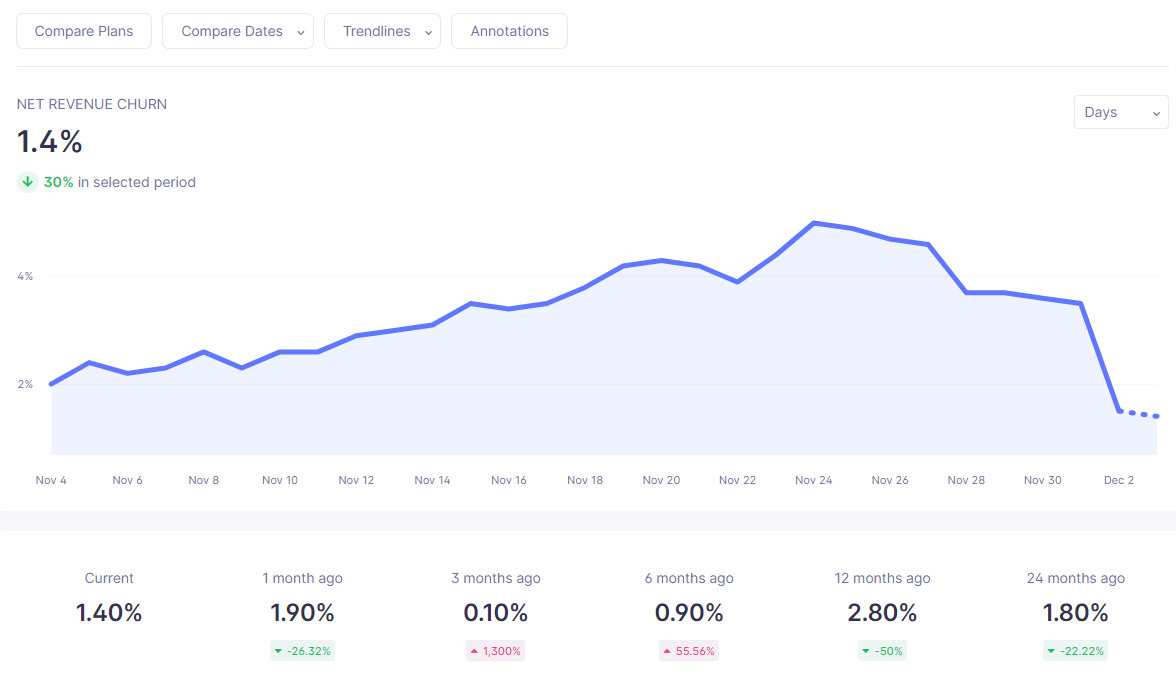1176x681 pixels.
Task: Click the 3 months ago 0.10% value
Action: [495, 613]
